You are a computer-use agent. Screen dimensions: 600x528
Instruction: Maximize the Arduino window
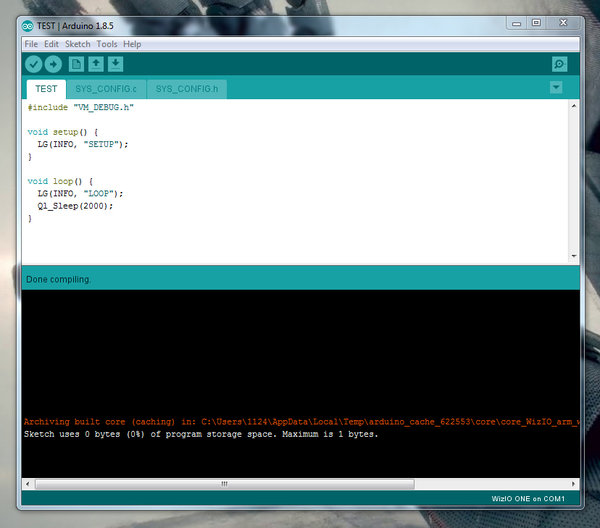[x=536, y=23]
